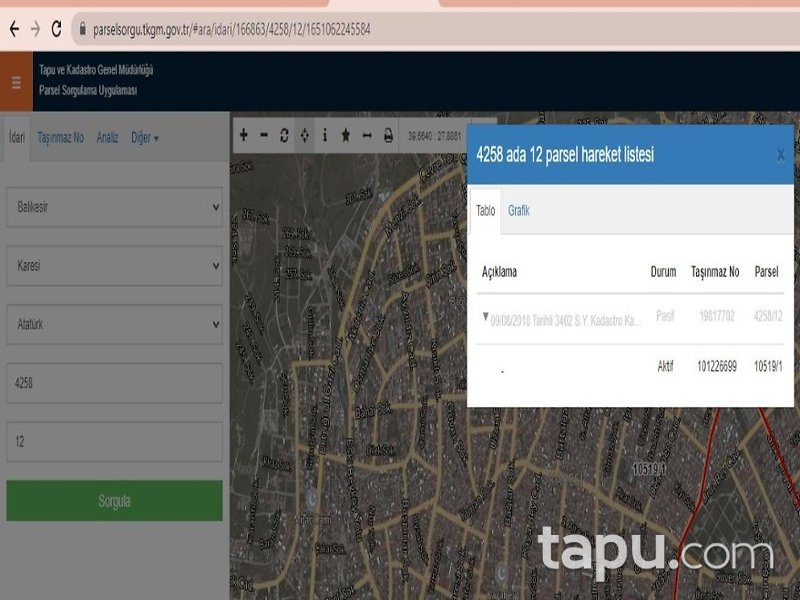Image resolution: width=800 pixels, height=600 pixels.
Task: Open the Analiz tab
Action: (x=107, y=138)
